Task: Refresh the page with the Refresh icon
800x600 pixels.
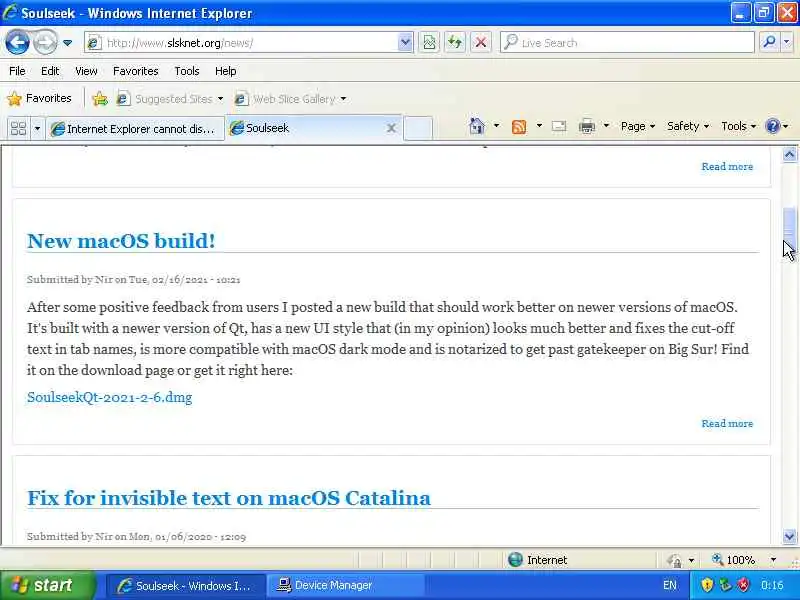Action: [x=455, y=43]
